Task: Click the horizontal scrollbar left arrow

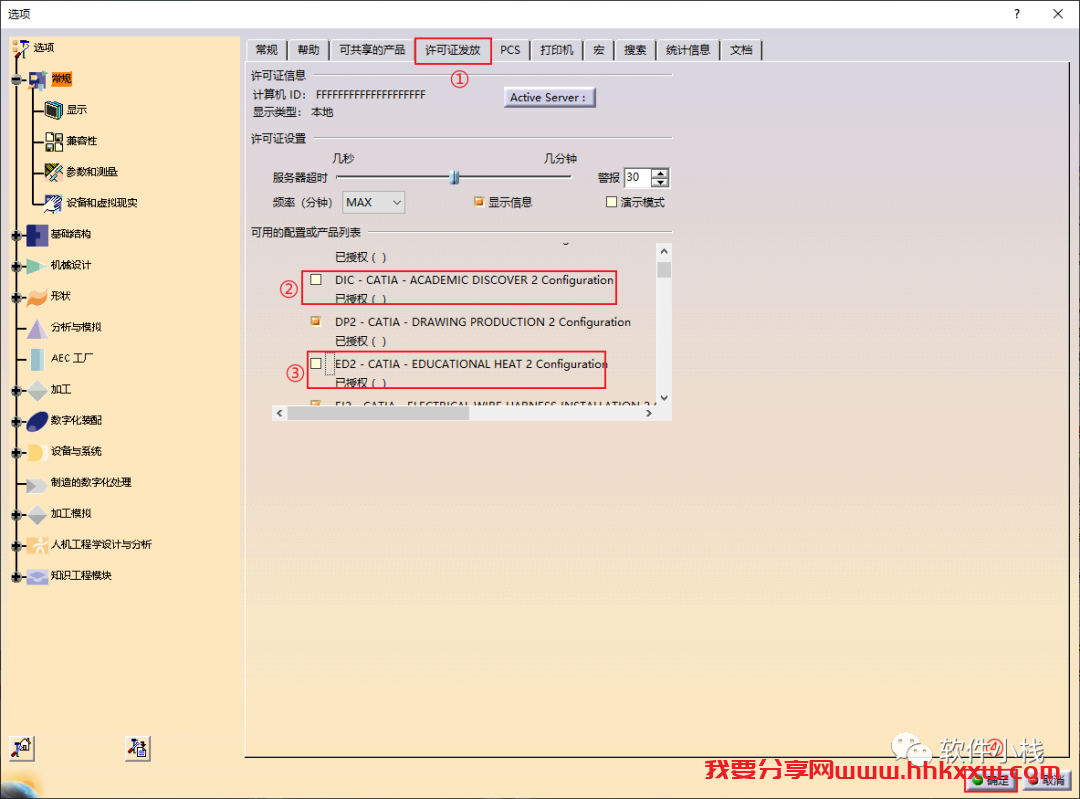Action: 279,413
